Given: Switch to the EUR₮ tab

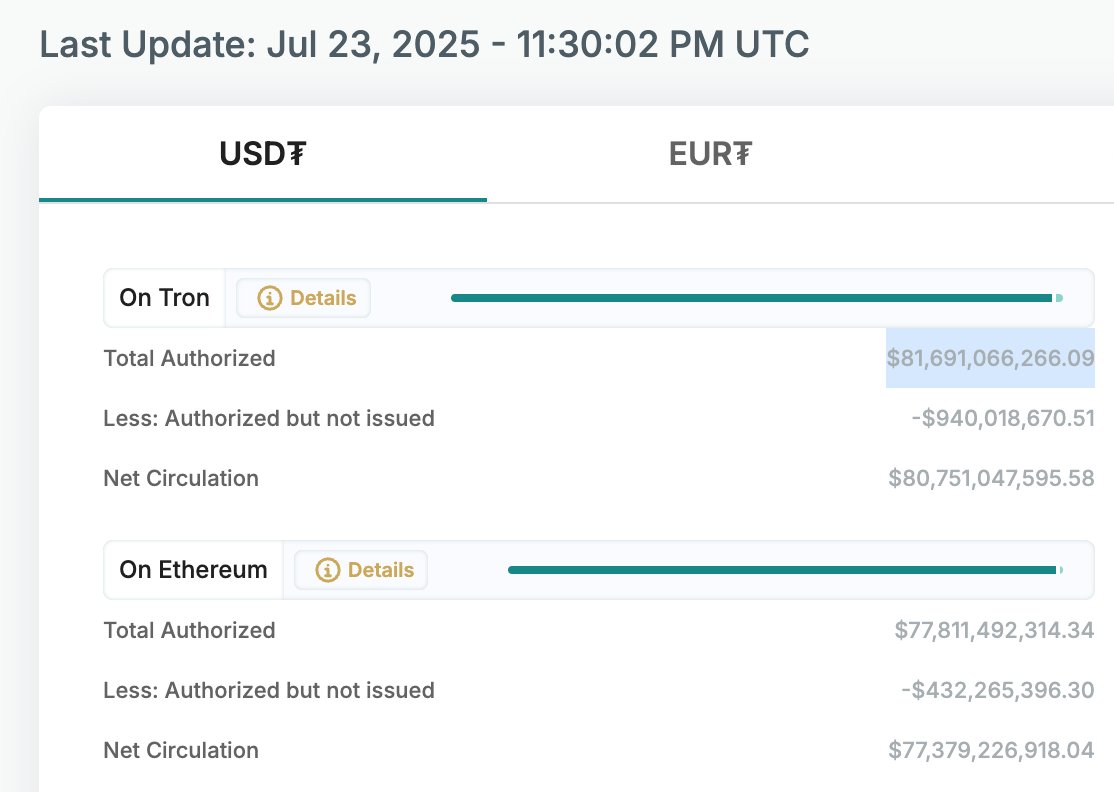Looking at the screenshot, I should [x=710, y=153].
